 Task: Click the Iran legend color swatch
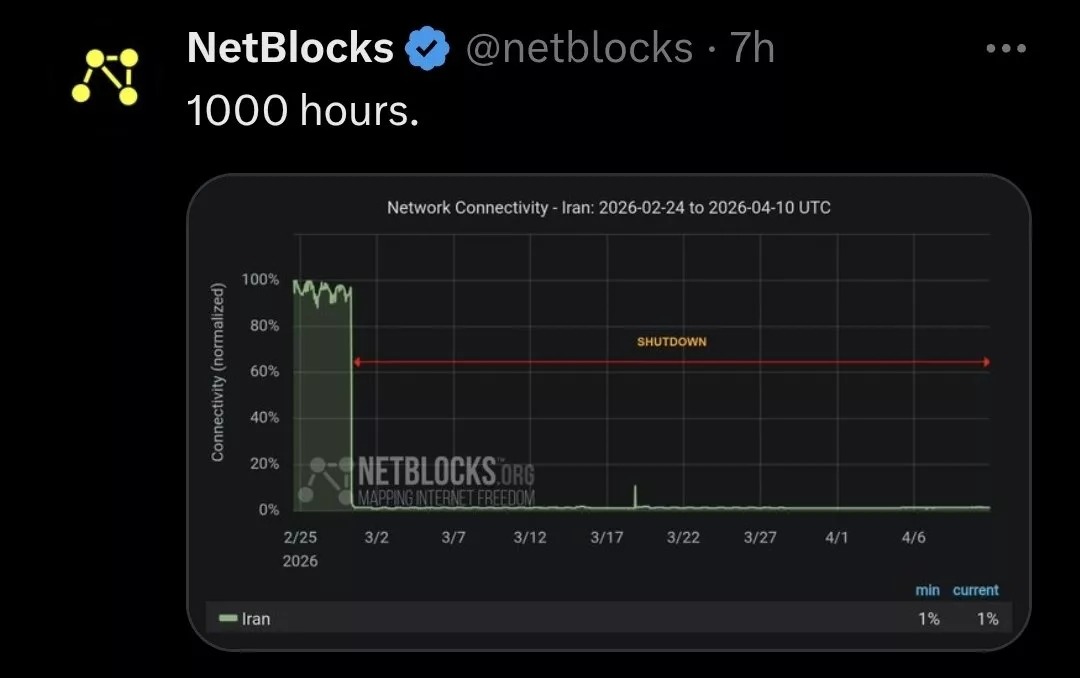(228, 619)
